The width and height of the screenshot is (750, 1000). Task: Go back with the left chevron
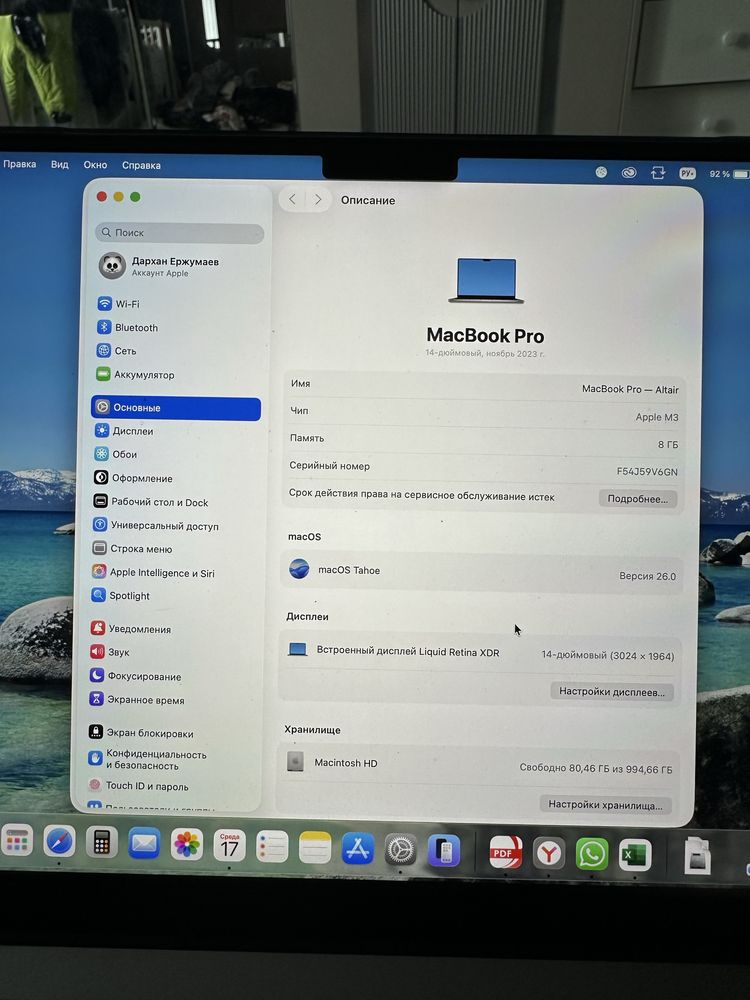tap(292, 199)
